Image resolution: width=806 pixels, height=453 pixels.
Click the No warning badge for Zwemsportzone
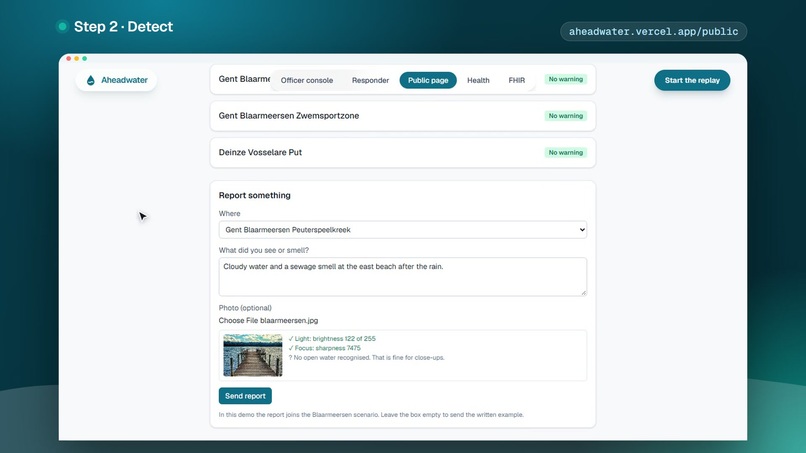(565, 116)
